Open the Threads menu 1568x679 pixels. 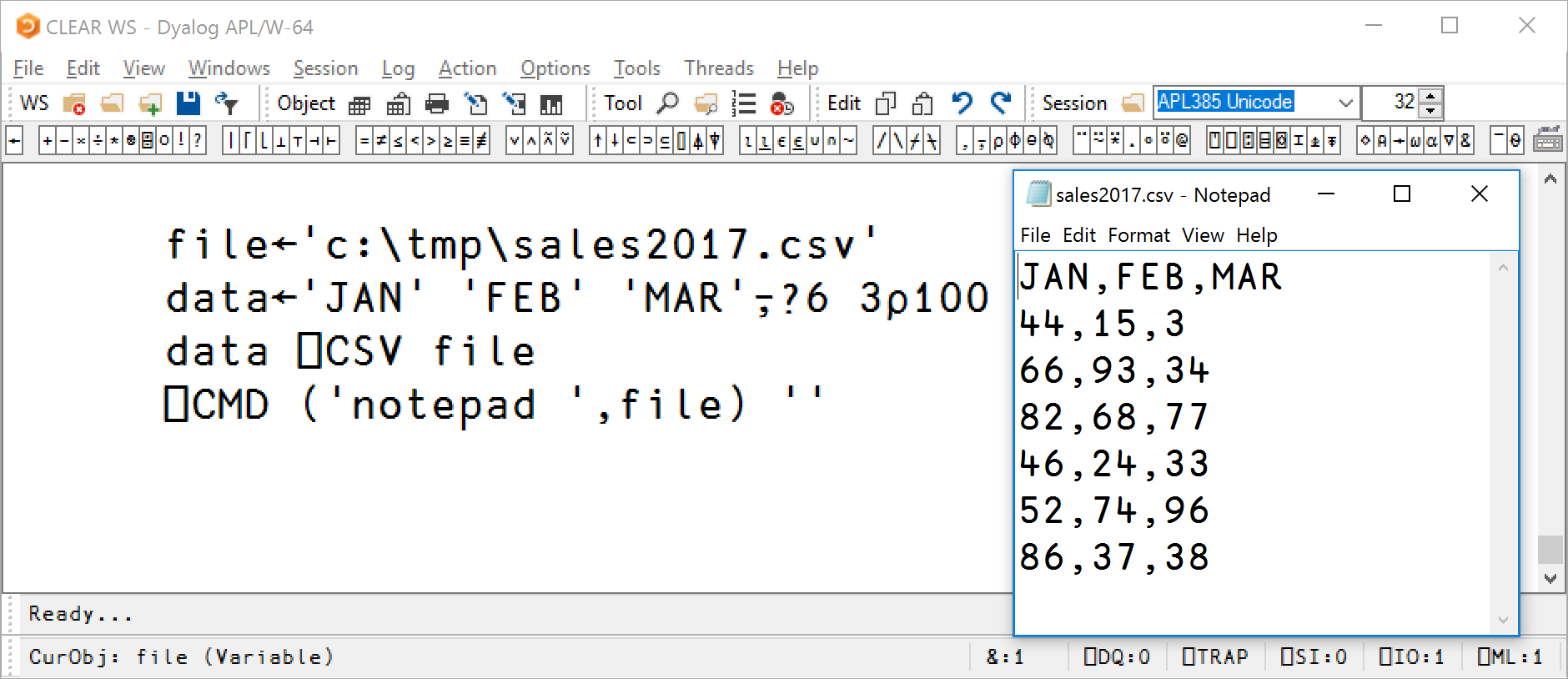coord(719,68)
